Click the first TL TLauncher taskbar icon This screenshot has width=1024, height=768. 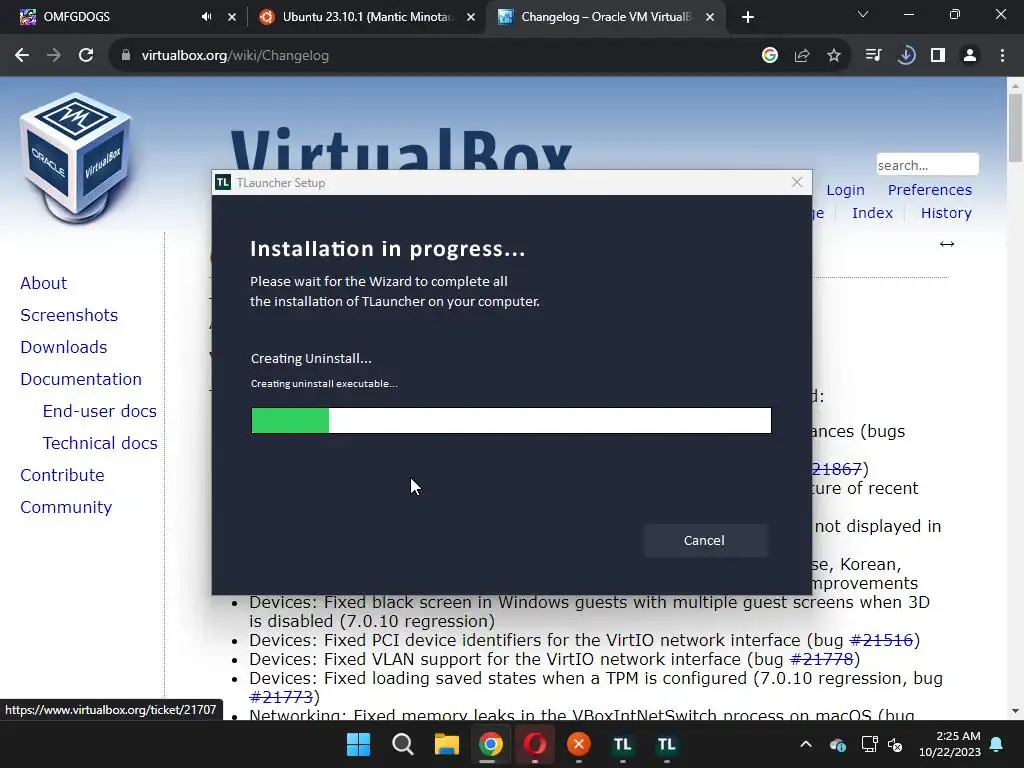coord(622,744)
